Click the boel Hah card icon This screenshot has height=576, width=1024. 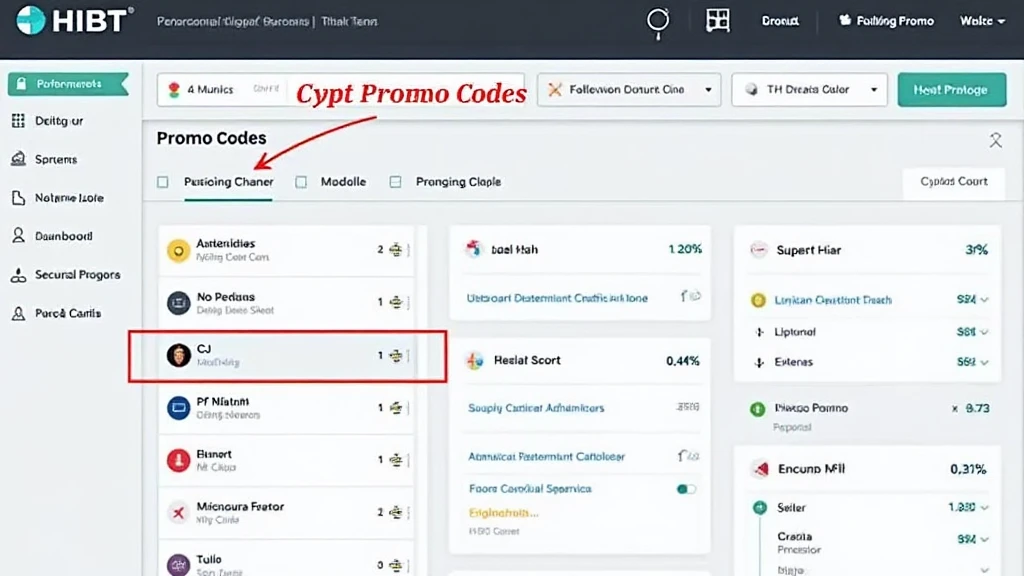tap(473, 249)
